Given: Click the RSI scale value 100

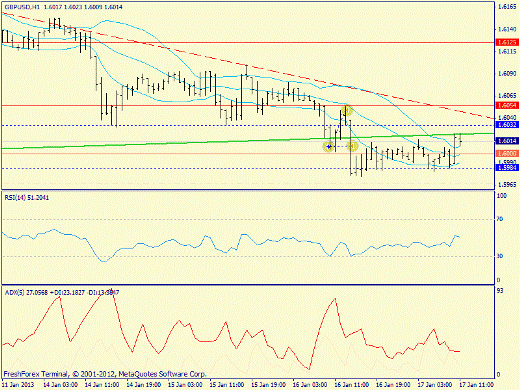Looking at the screenshot, I should [x=502, y=196].
